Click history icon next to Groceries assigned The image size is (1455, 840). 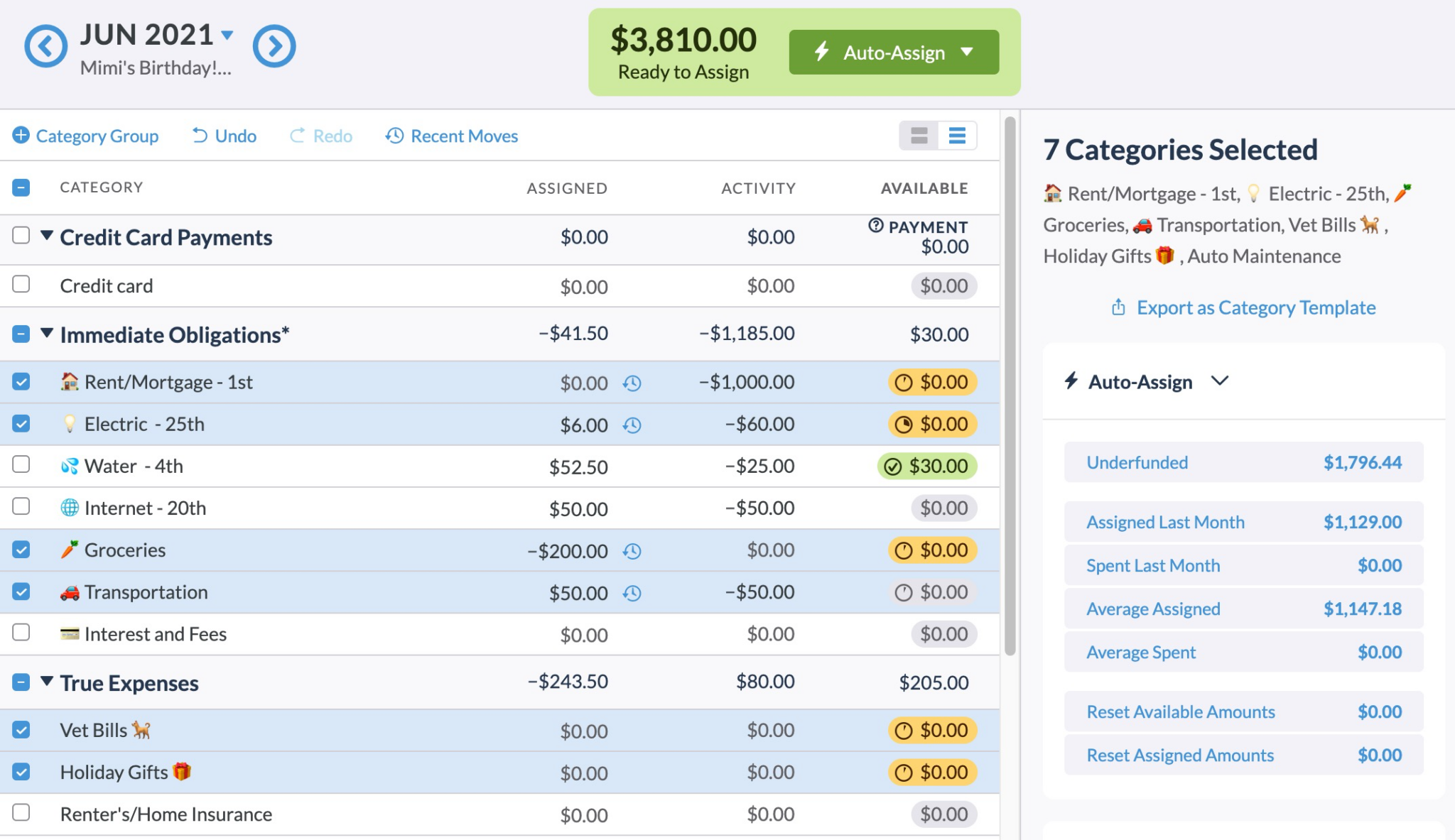click(x=632, y=552)
